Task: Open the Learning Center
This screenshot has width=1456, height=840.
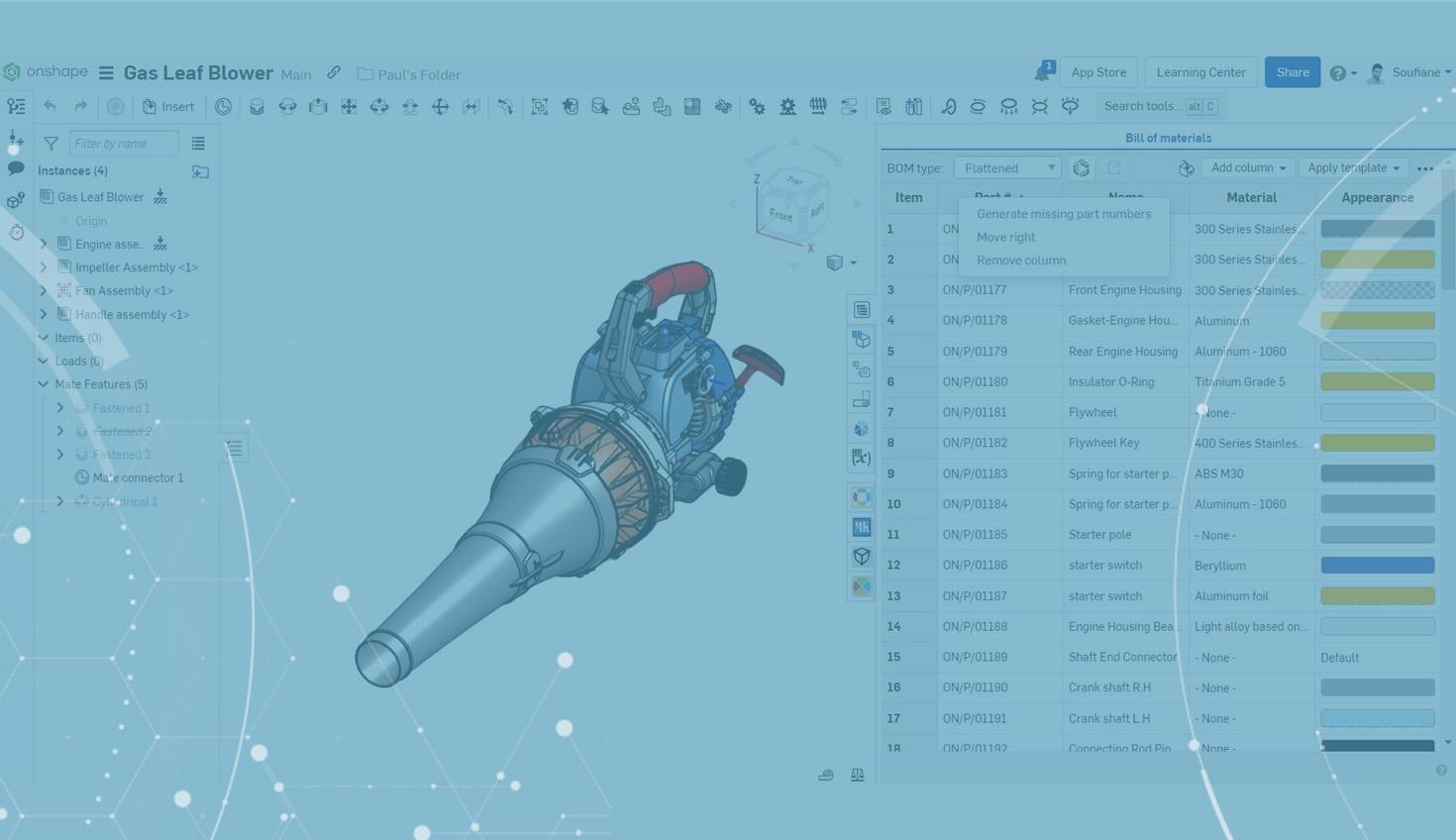Action: pos(1199,71)
